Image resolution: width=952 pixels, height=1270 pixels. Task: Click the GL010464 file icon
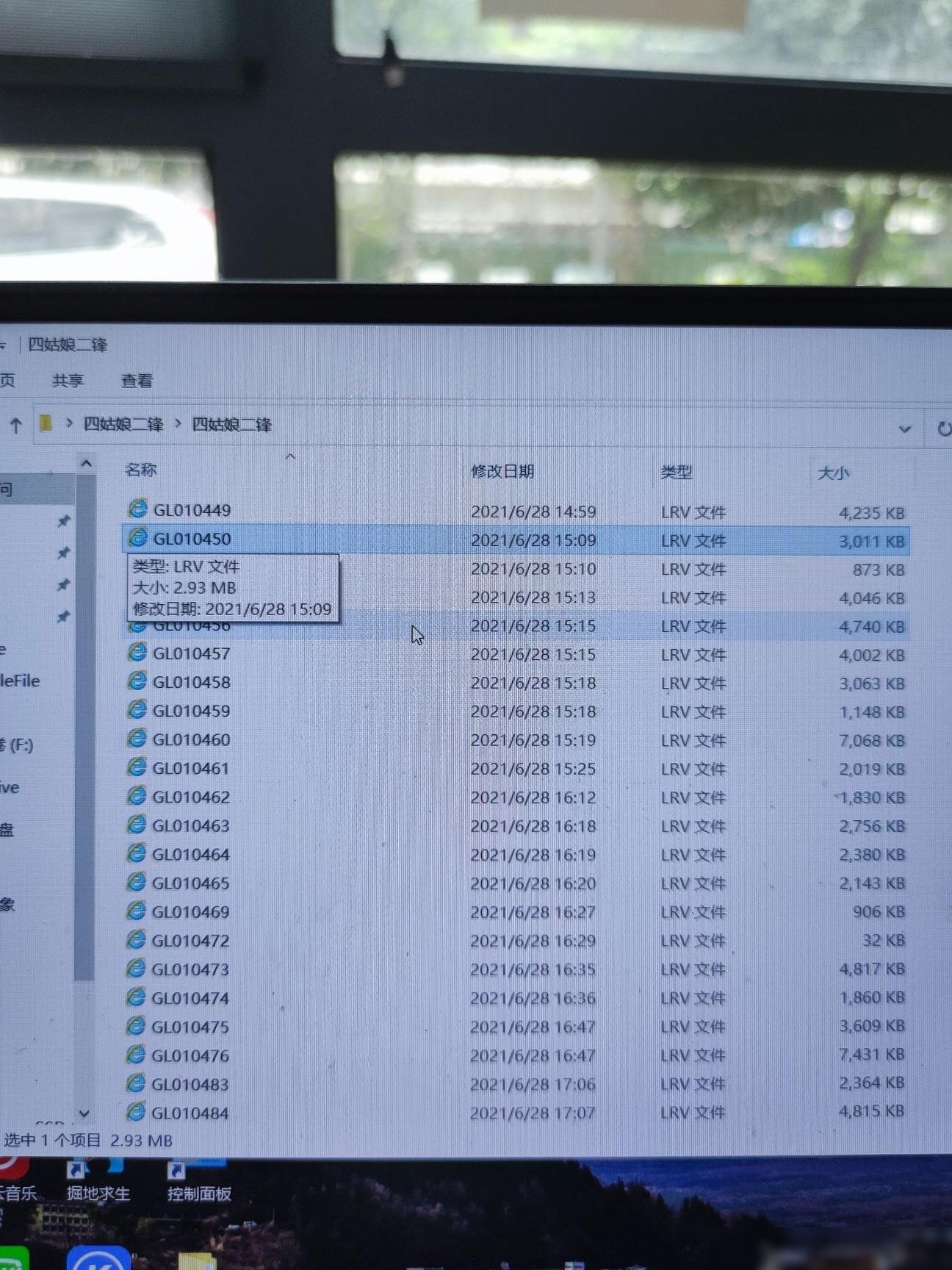coord(137,853)
